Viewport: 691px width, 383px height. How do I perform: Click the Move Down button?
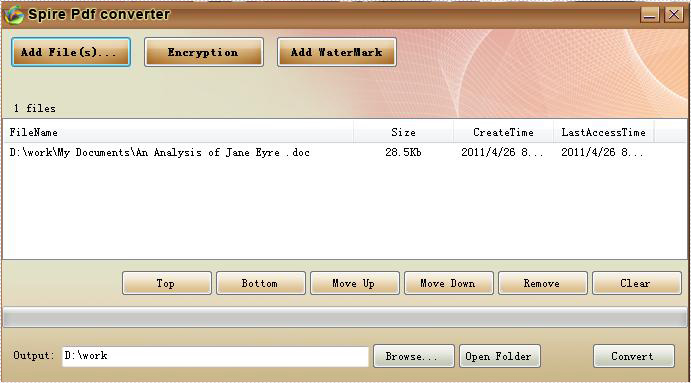click(449, 283)
